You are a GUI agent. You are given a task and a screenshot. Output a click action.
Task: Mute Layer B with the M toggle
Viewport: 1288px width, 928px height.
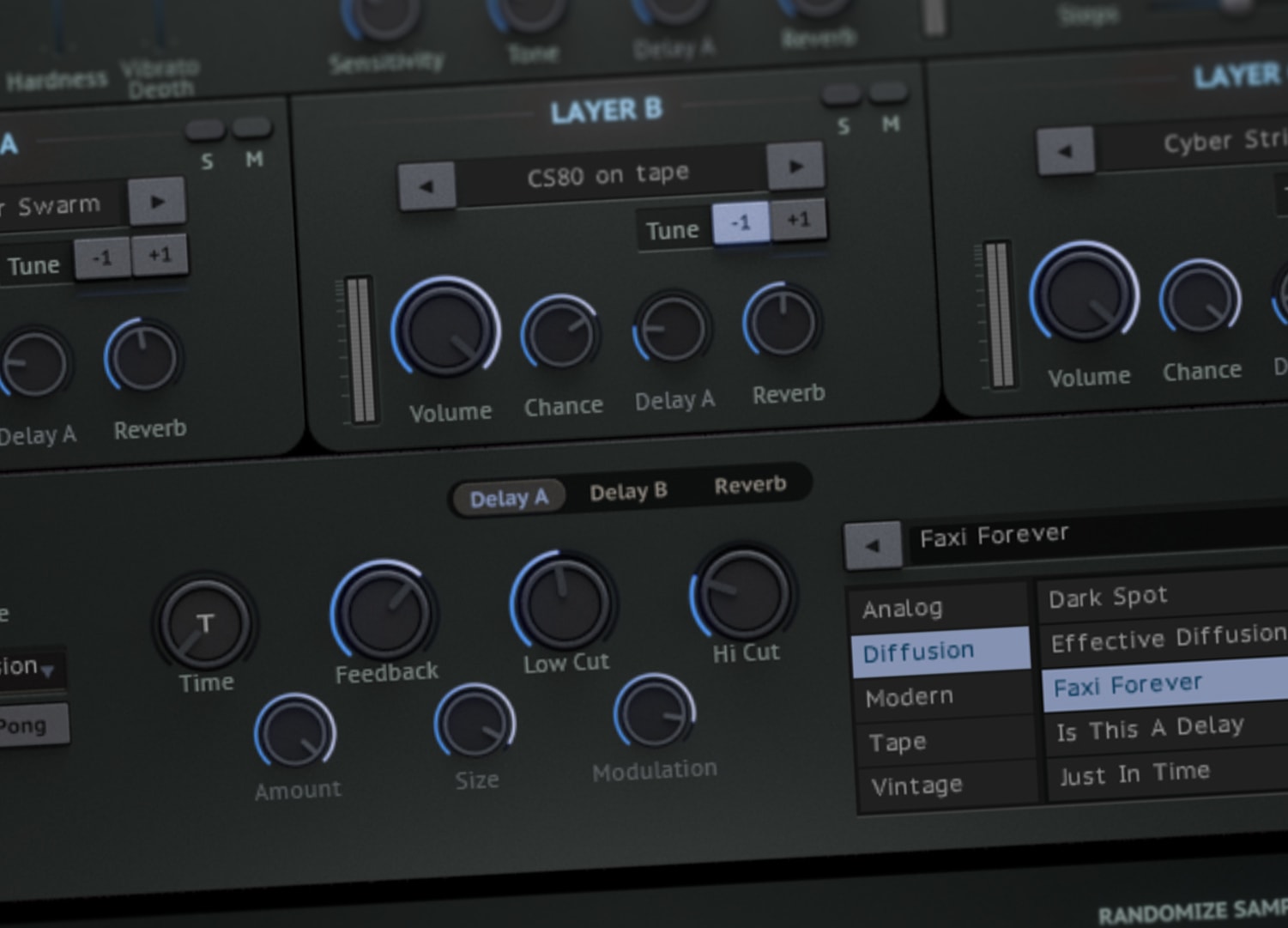click(x=888, y=91)
